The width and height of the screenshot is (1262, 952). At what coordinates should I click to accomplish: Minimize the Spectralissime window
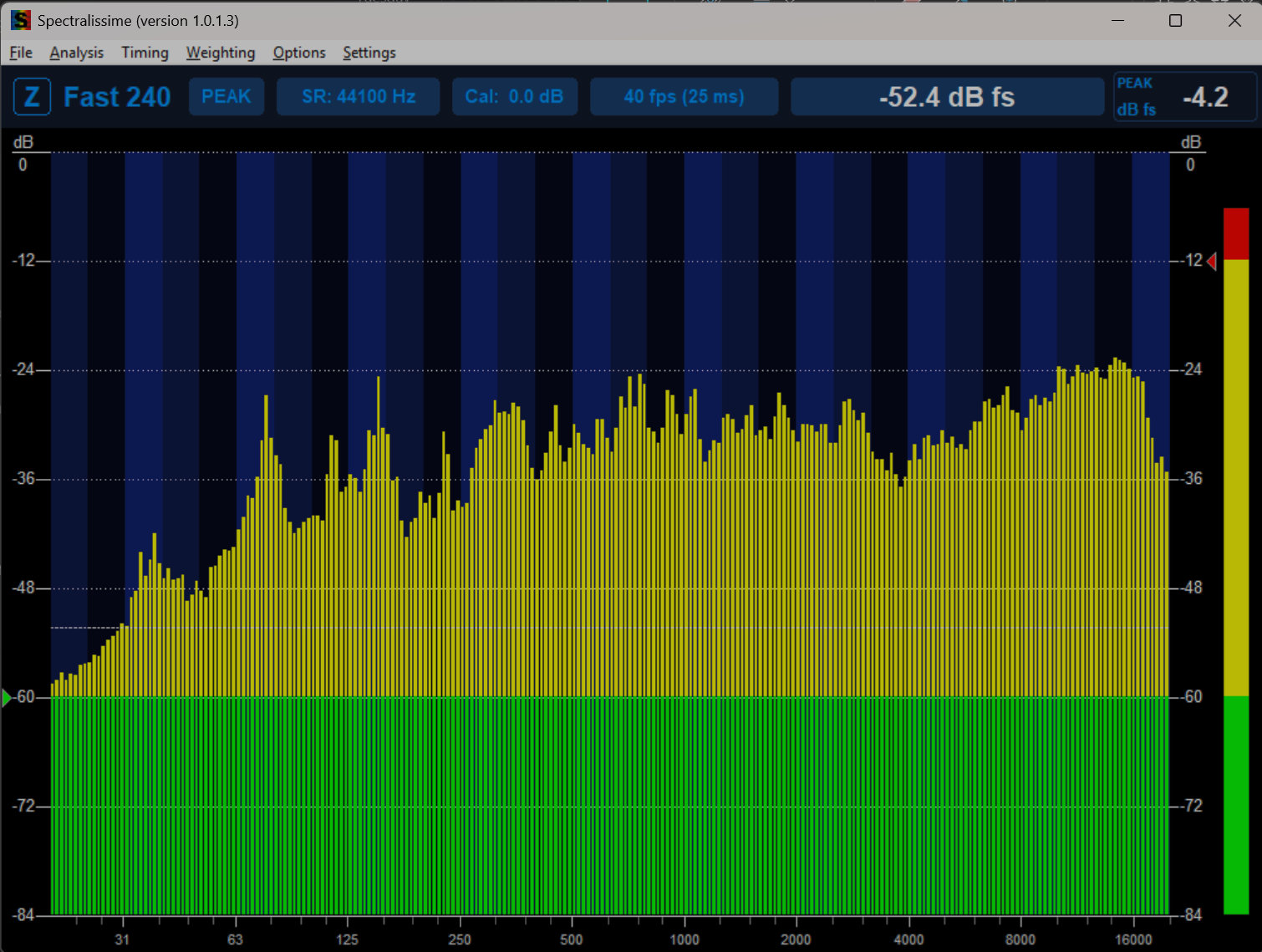coord(1117,20)
